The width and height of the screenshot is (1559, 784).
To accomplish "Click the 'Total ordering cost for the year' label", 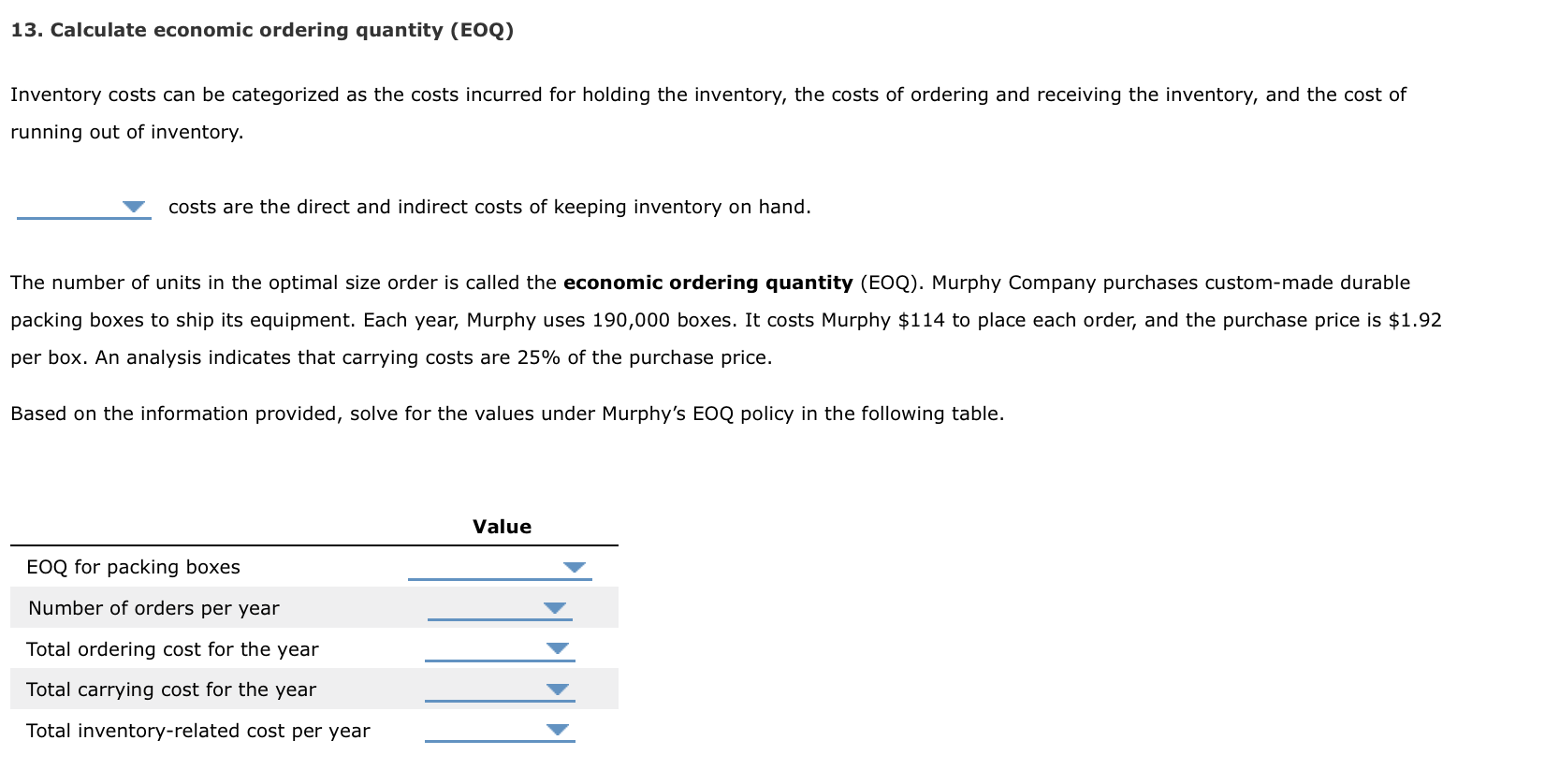I will coord(172,648).
